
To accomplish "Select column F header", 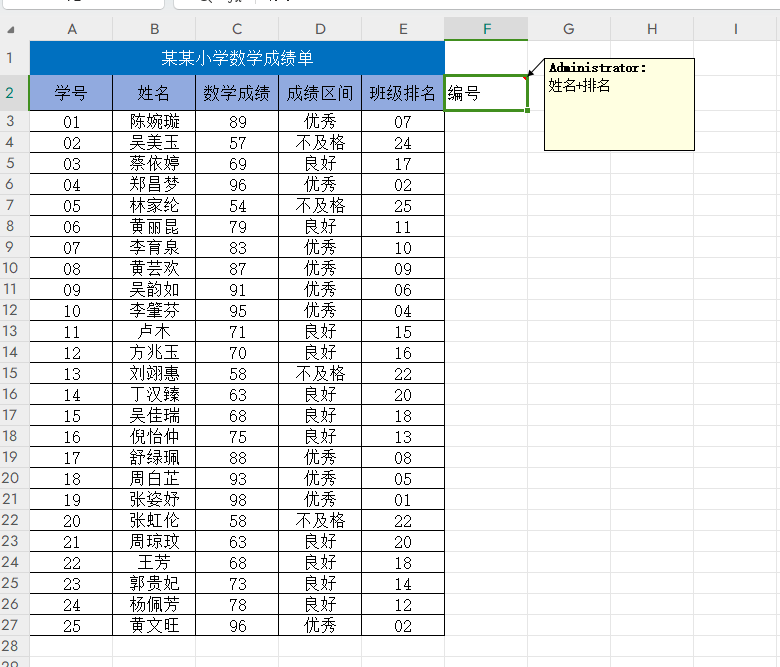I will tap(486, 29).
